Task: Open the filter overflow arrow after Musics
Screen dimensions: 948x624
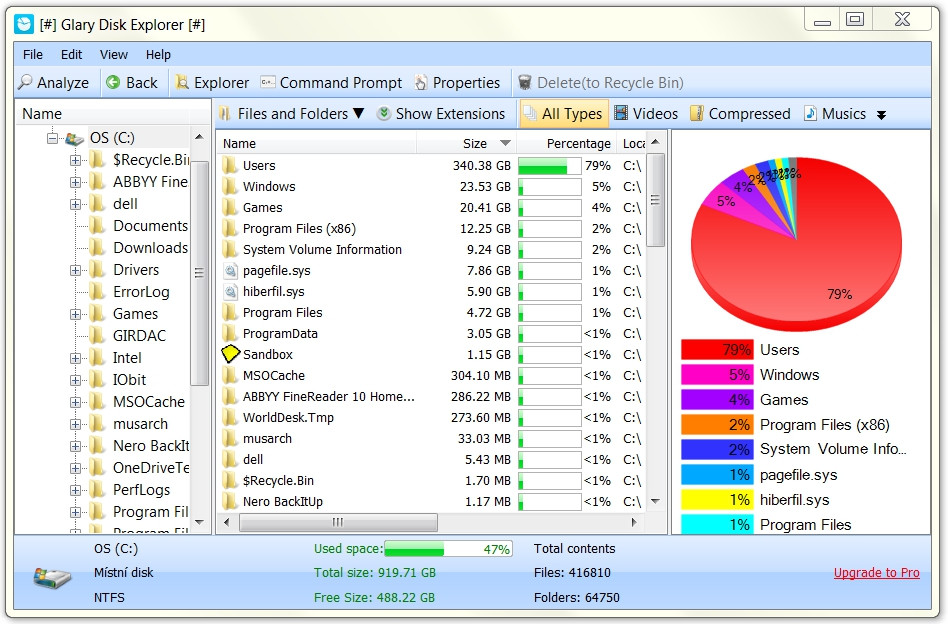Action: click(881, 115)
